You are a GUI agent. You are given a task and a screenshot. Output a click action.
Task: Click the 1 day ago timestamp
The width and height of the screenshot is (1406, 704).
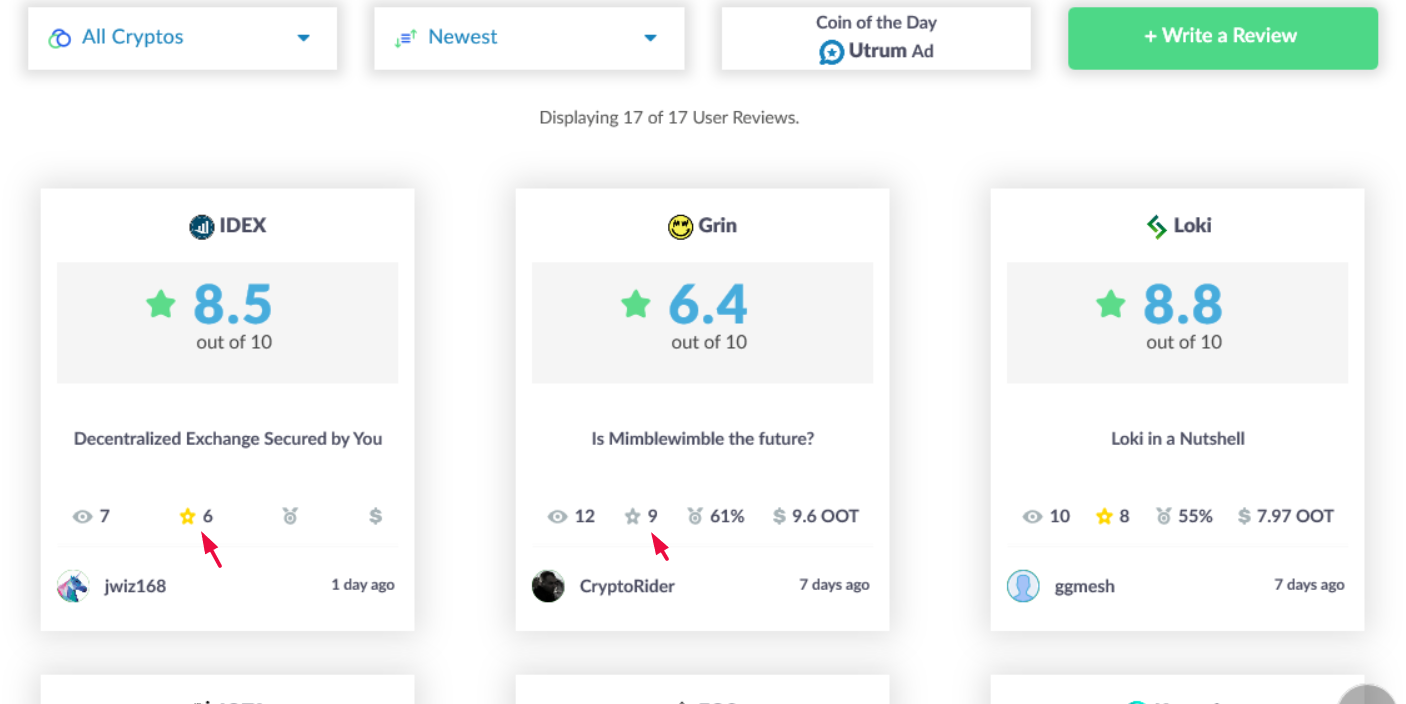click(363, 585)
